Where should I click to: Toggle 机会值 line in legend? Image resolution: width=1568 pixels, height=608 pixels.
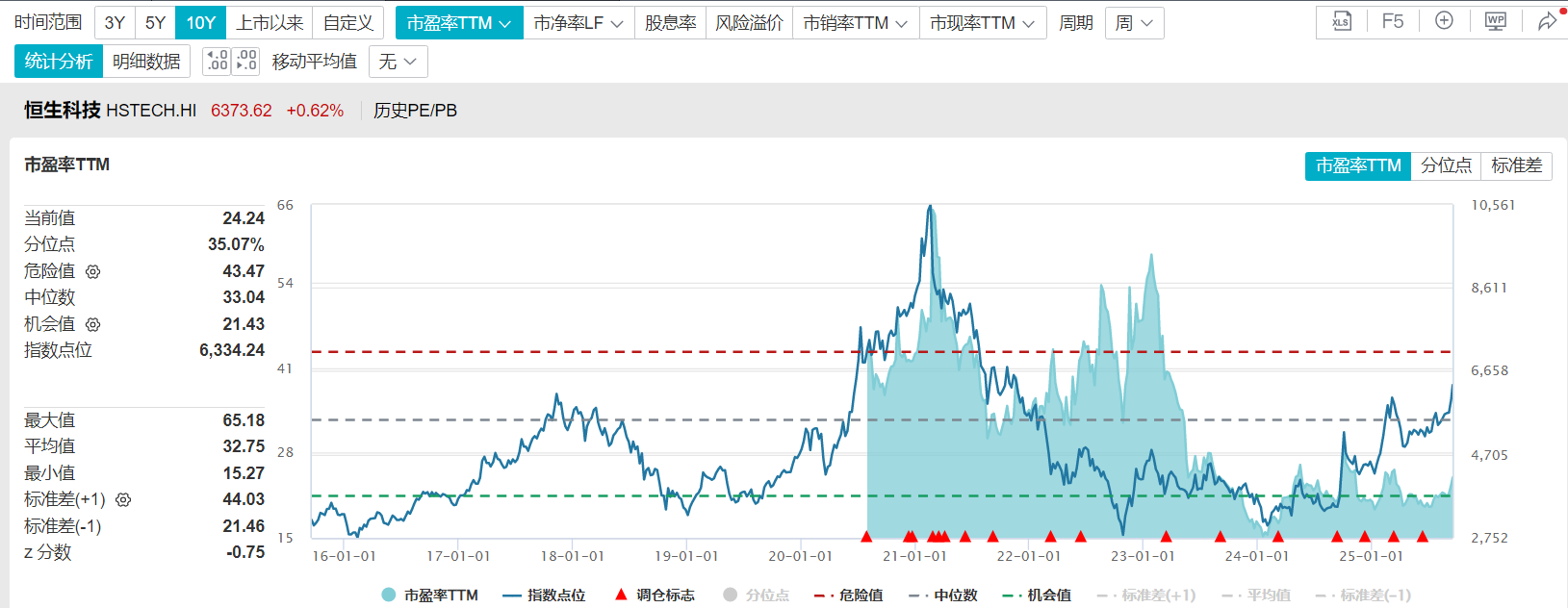[x=1037, y=595]
